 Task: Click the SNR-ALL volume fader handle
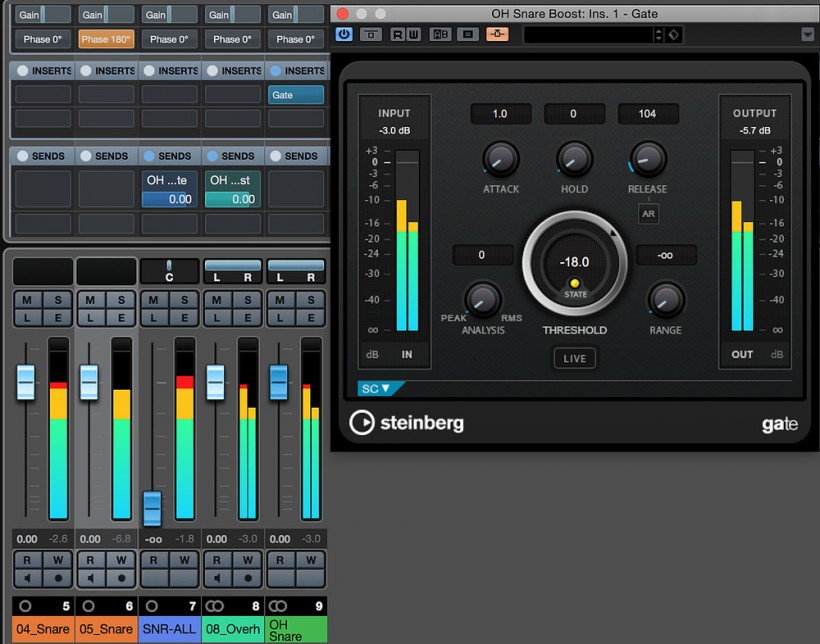click(x=152, y=509)
